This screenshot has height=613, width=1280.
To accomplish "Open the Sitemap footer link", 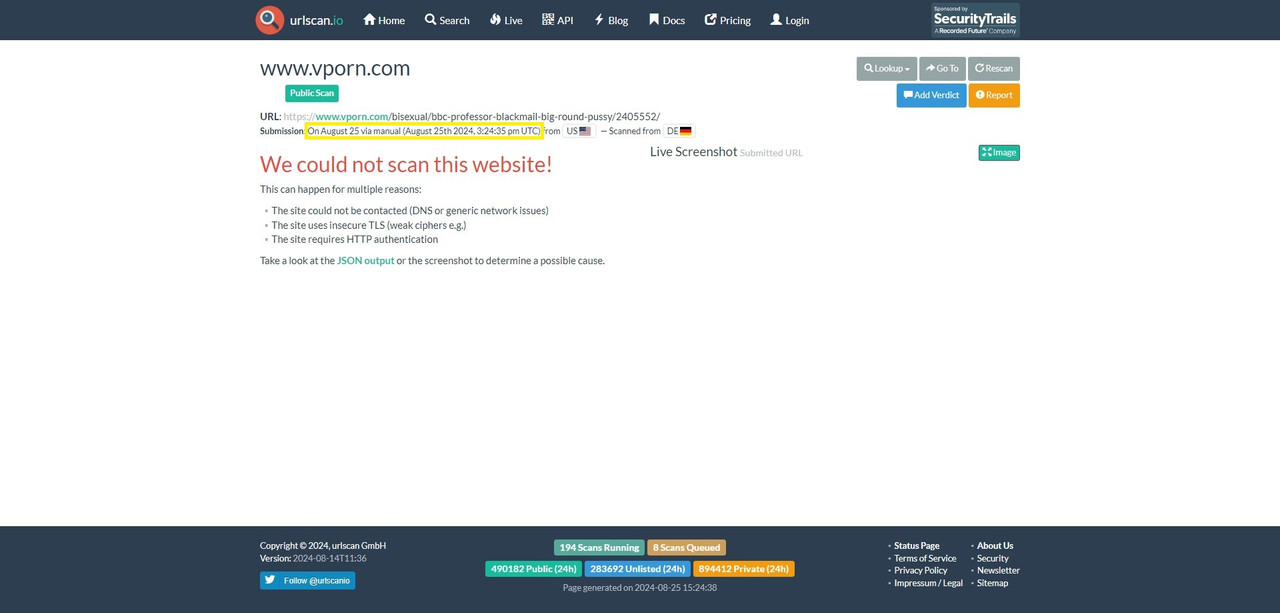I will pos(992,583).
